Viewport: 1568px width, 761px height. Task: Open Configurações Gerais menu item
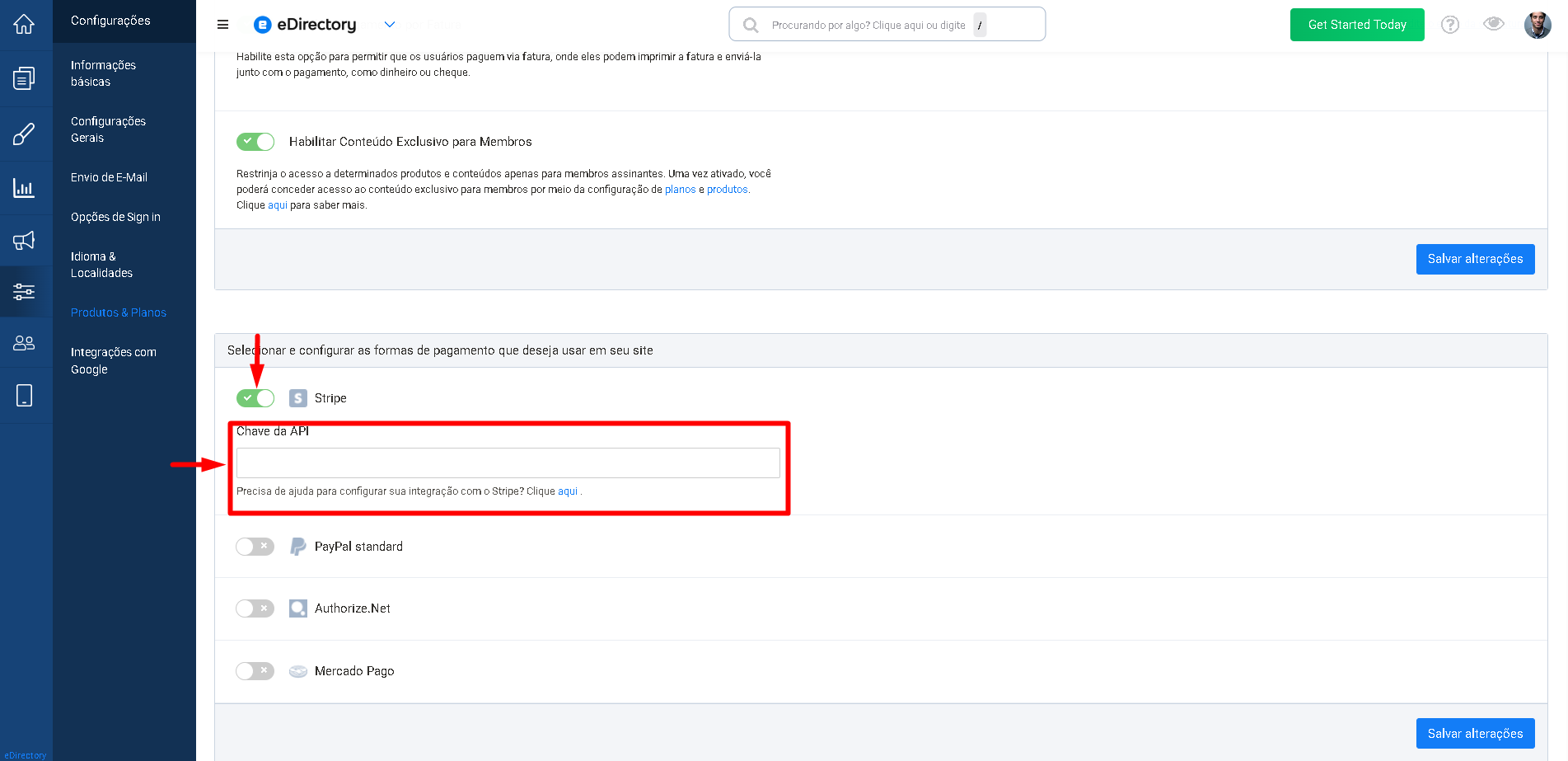[x=108, y=129]
